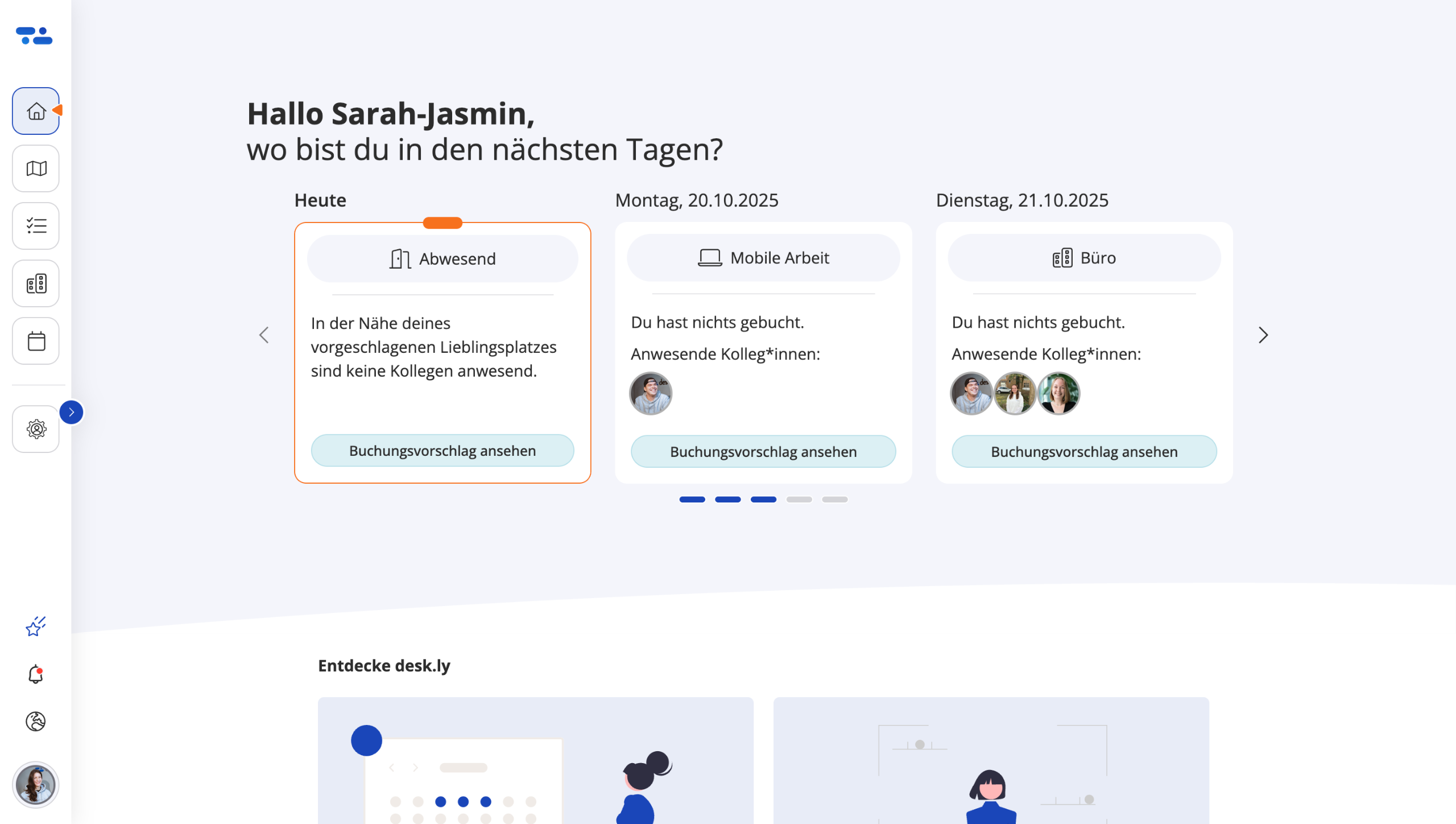Open the globe language selector icon
Image resolution: width=1456 pixels, height=824 pixels.
35,722
